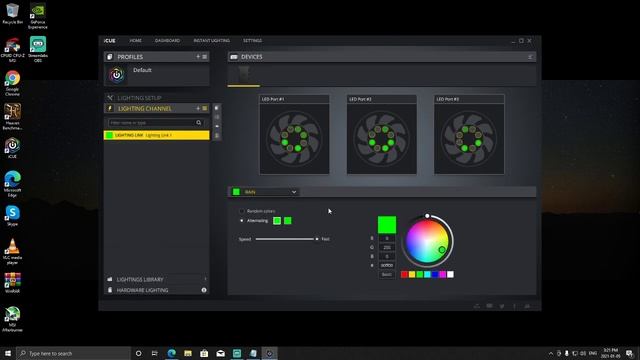Click the HARDWARE LIGHTING info icon
This screenshot has height=360, width=640.
204,290
